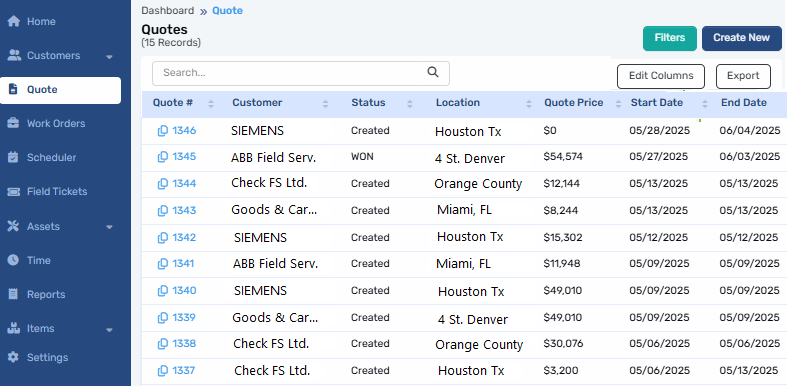The height and width of the screenshot is (389, 787).
Task: Click the Dashboard breadcrumb link
Action: coord(168,11)
